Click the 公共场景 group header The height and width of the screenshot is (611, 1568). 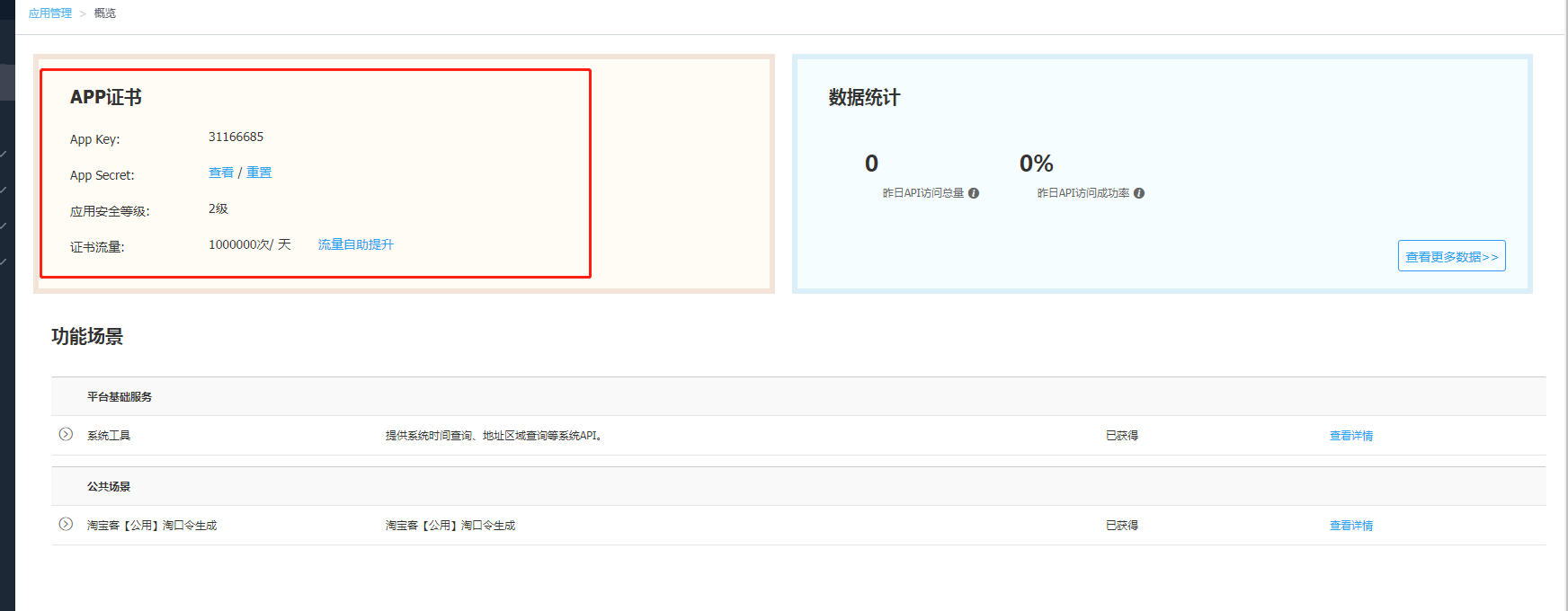tap(109, 486)
